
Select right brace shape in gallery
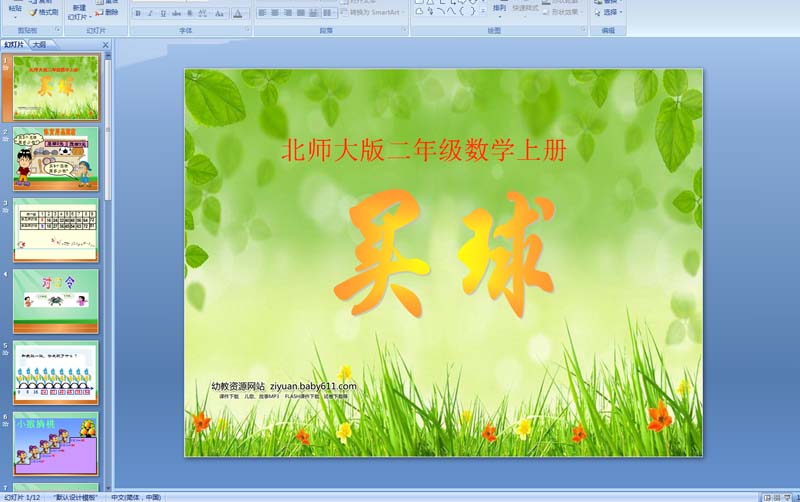tap(472, 11)
